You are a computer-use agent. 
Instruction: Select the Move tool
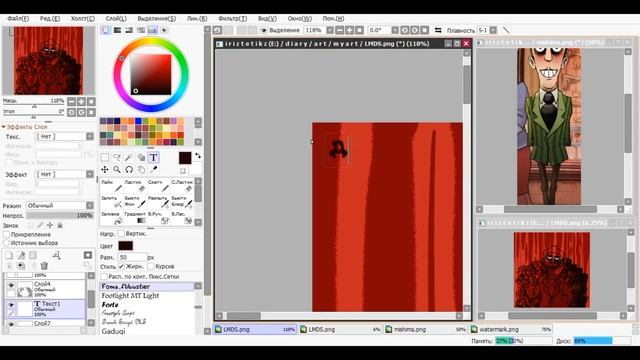tap(105, 169)
